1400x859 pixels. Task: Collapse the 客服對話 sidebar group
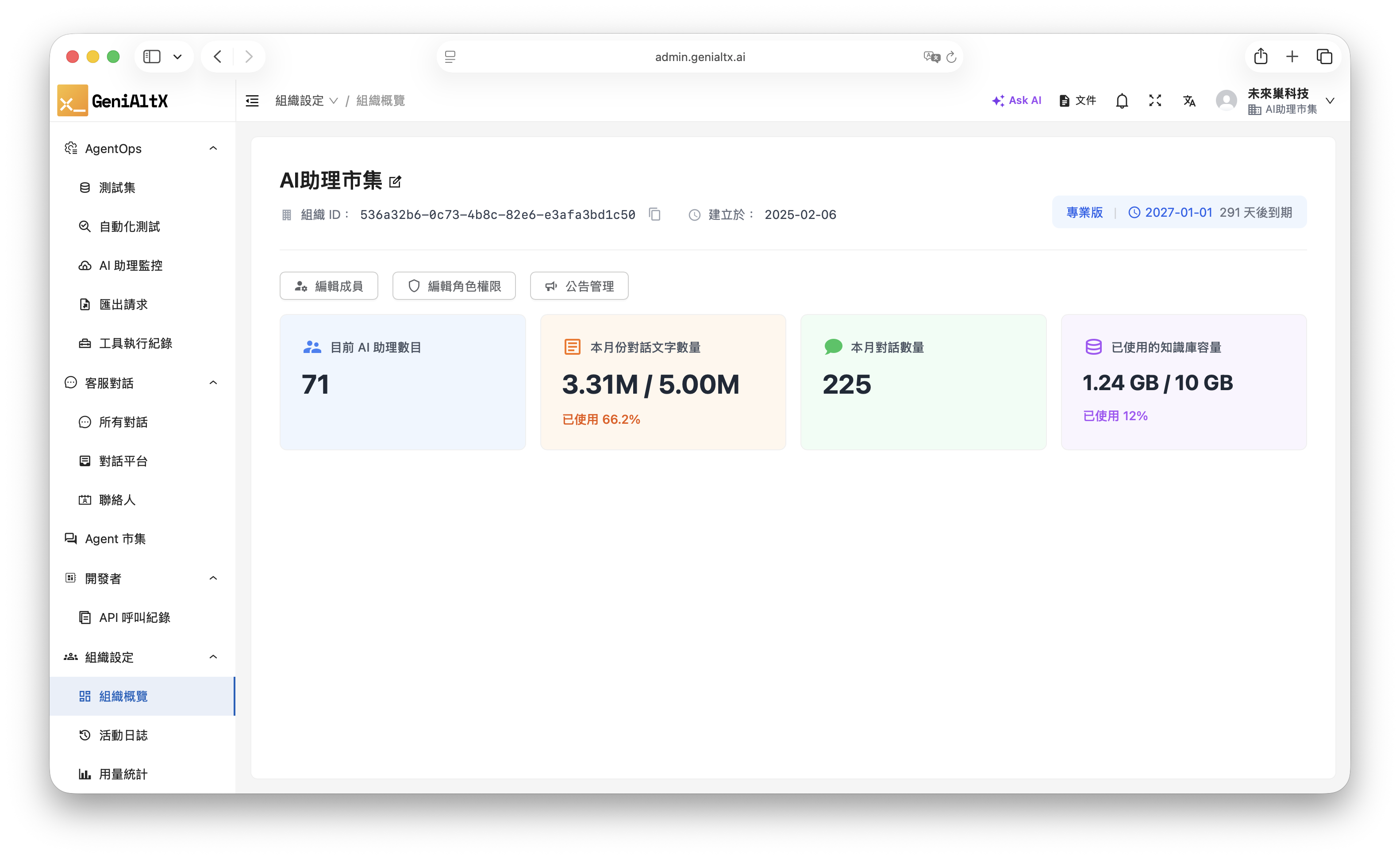213,382
